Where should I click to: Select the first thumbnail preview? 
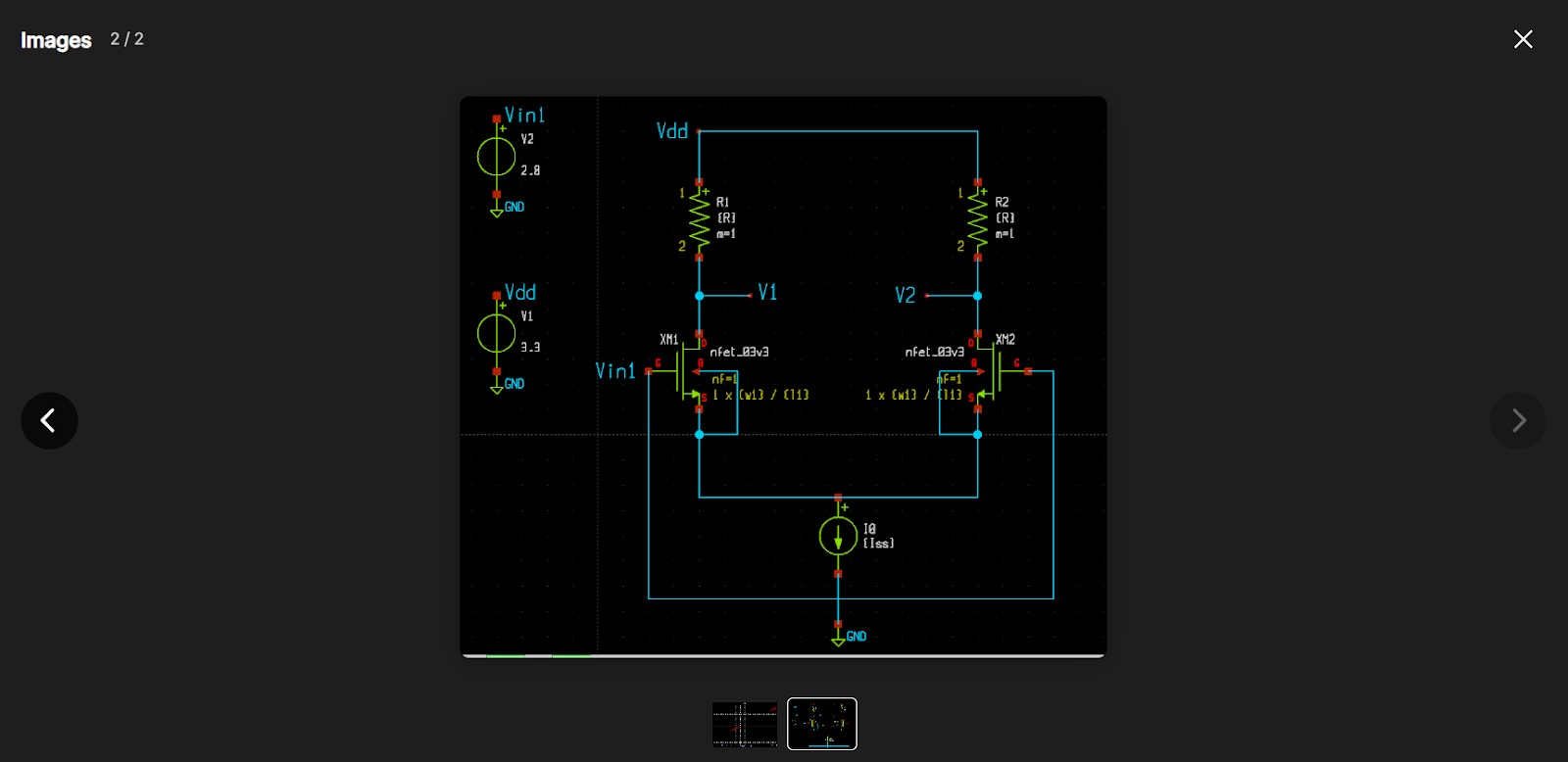[745, 724]
